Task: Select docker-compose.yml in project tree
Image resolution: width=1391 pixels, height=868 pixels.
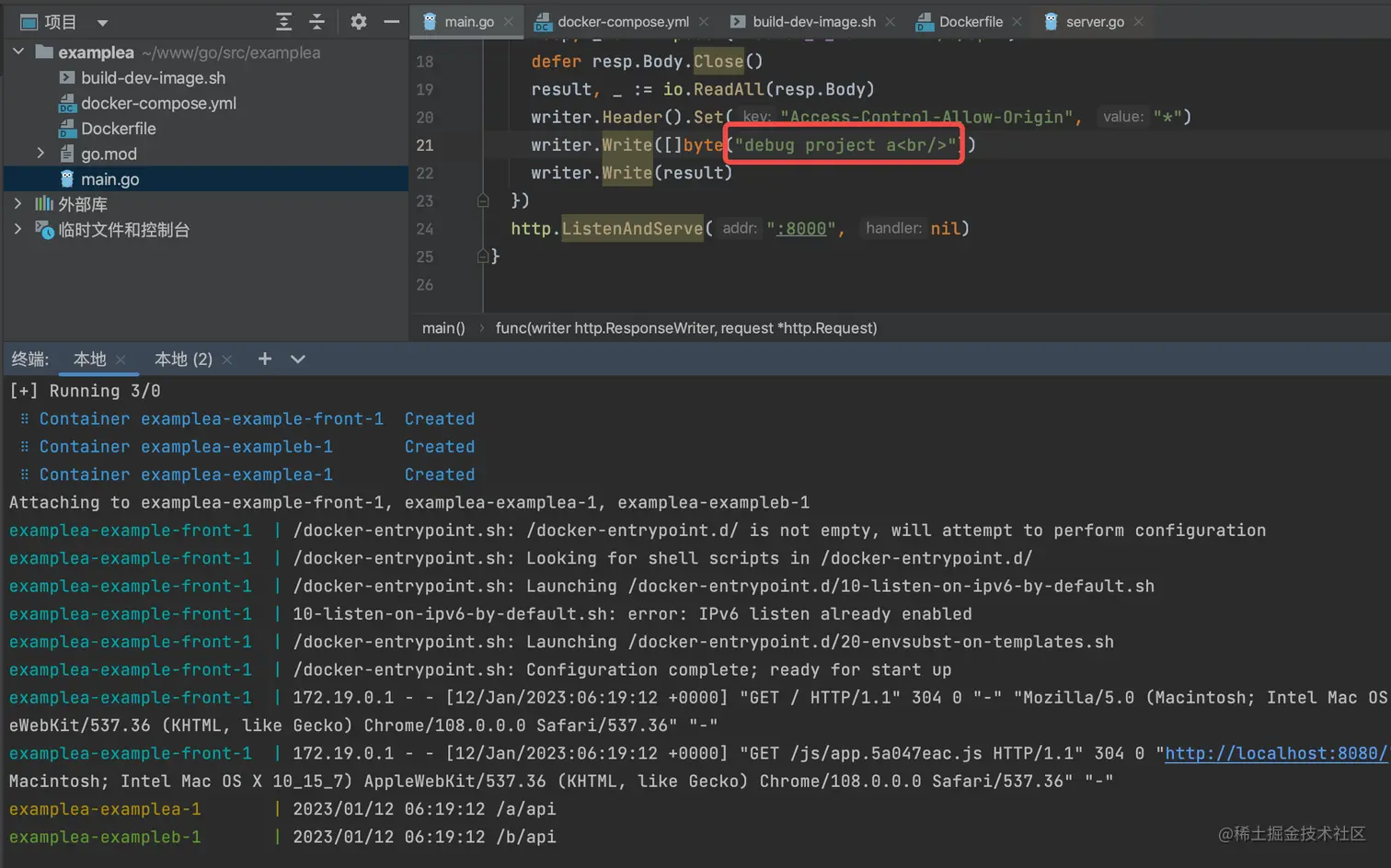Action: (x=158, y=103)
